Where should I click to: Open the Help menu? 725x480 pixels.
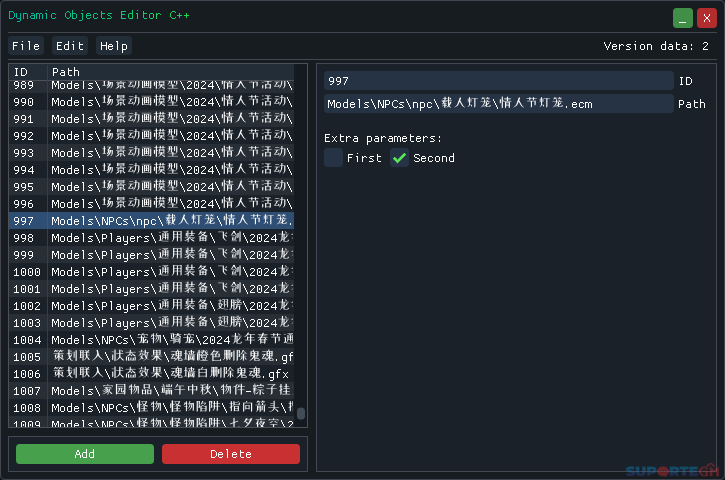114,46
